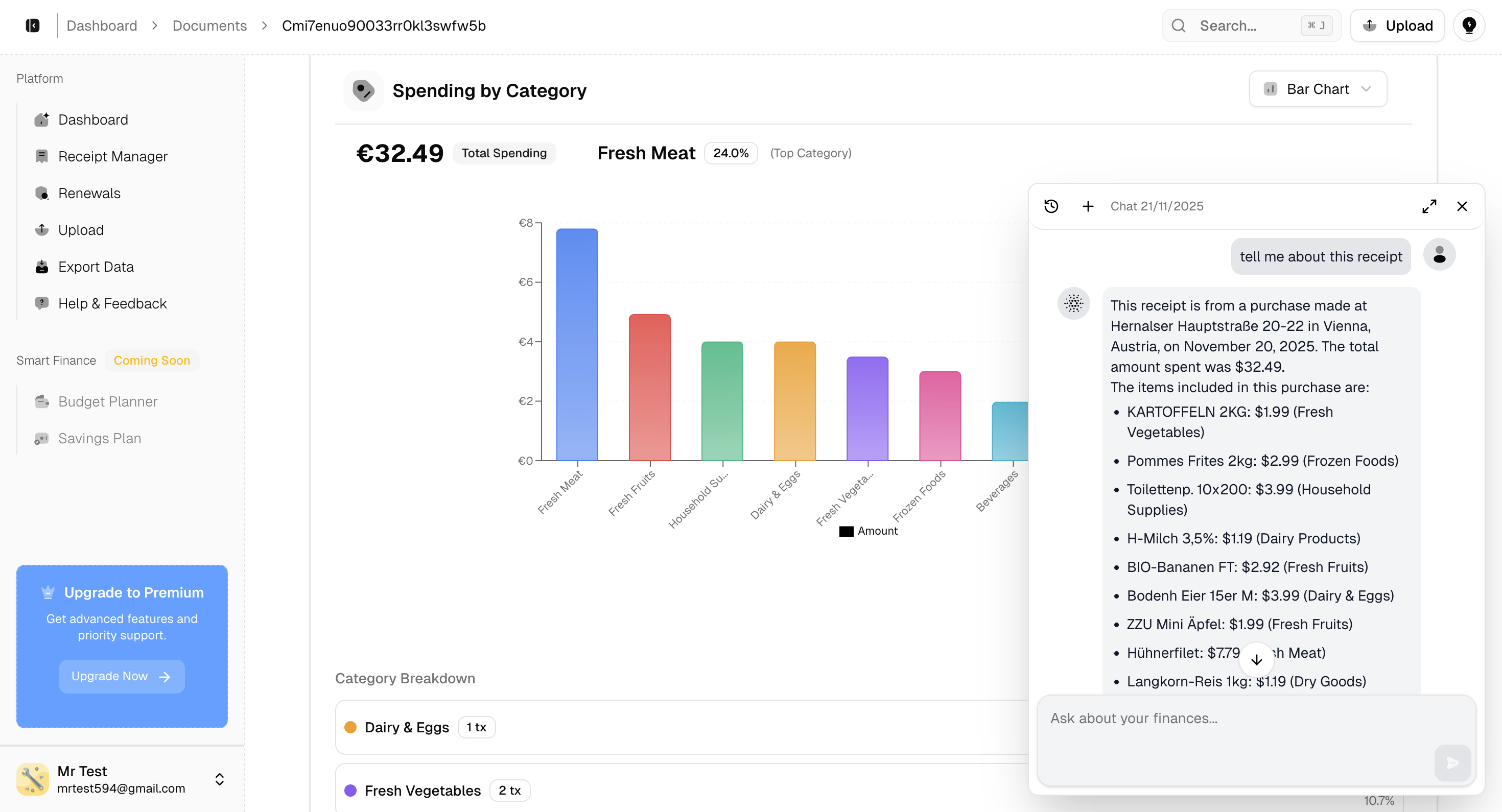Click the Upload button in header

tap(1397, 26)
